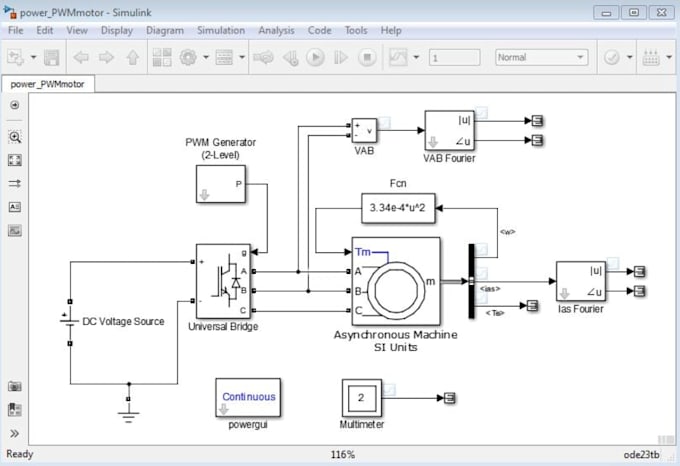The height and width of the screenshot is (466, 680).
Task: Click the ode23tb solver status text
Action: click(641, 455)
